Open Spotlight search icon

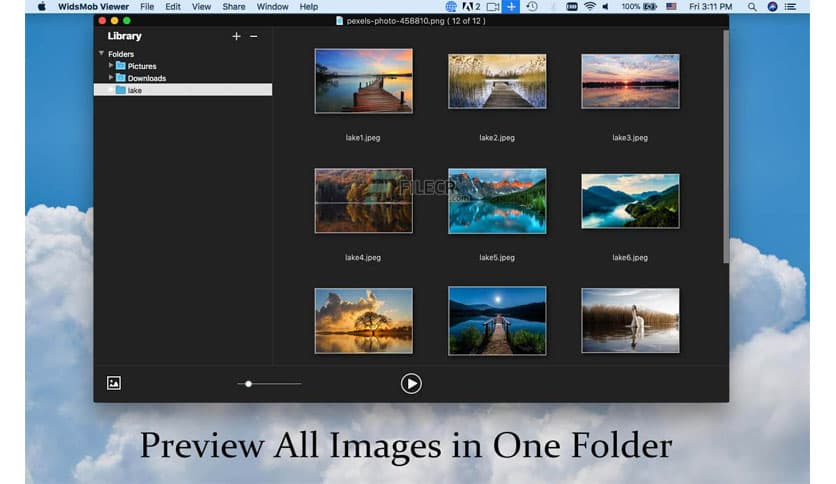point(752,6)
